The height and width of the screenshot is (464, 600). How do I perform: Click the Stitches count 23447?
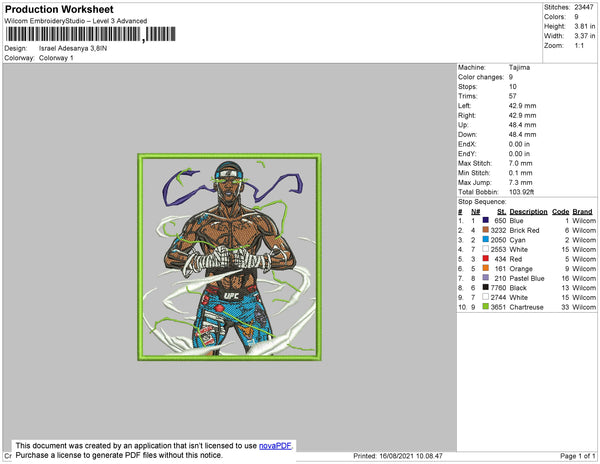(584, 7)
